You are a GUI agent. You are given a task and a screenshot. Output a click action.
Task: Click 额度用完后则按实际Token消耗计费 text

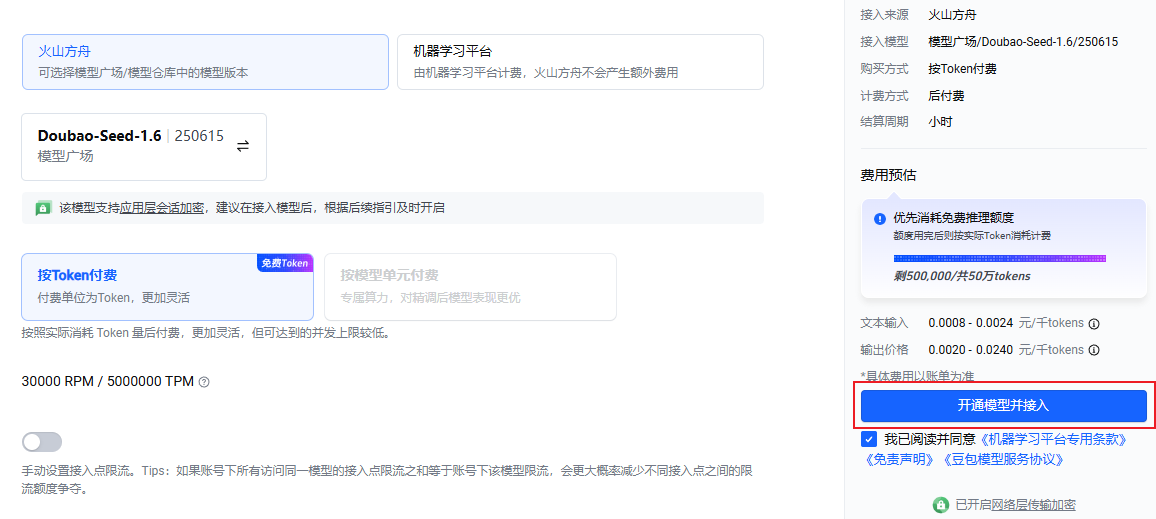pyautogui.click(x=972, y=235)
